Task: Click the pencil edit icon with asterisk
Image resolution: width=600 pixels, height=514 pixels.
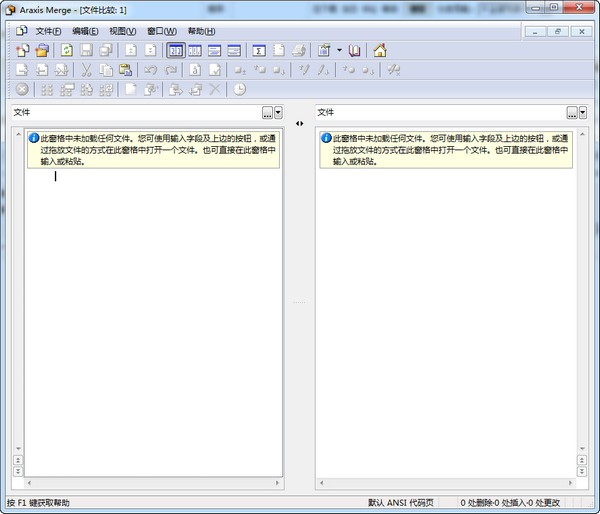Action: (304, 70)
